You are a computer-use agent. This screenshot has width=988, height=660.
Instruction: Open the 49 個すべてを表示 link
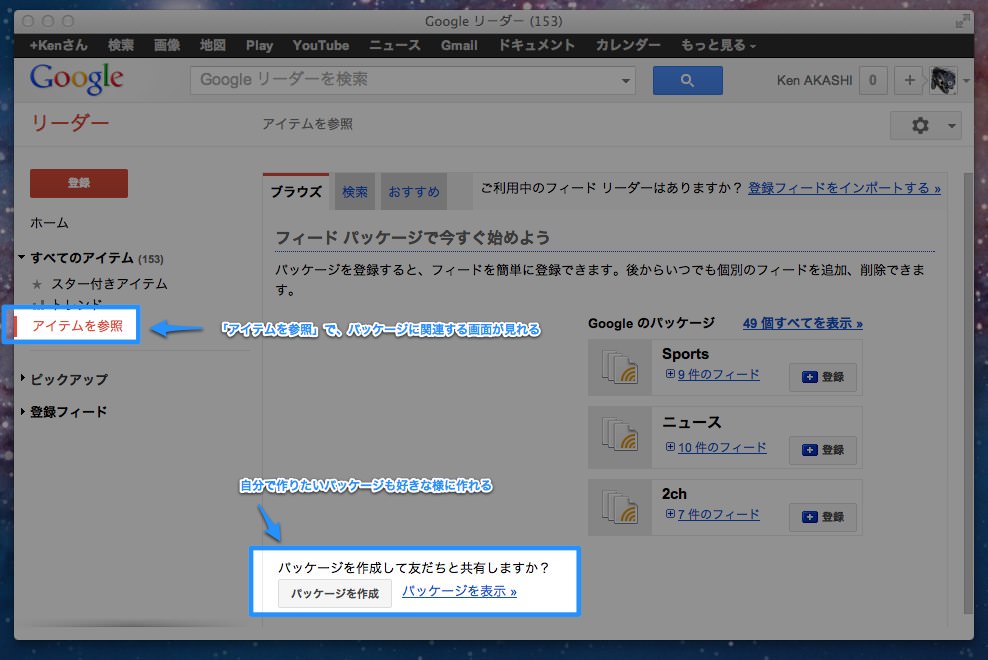pos(803,323)
